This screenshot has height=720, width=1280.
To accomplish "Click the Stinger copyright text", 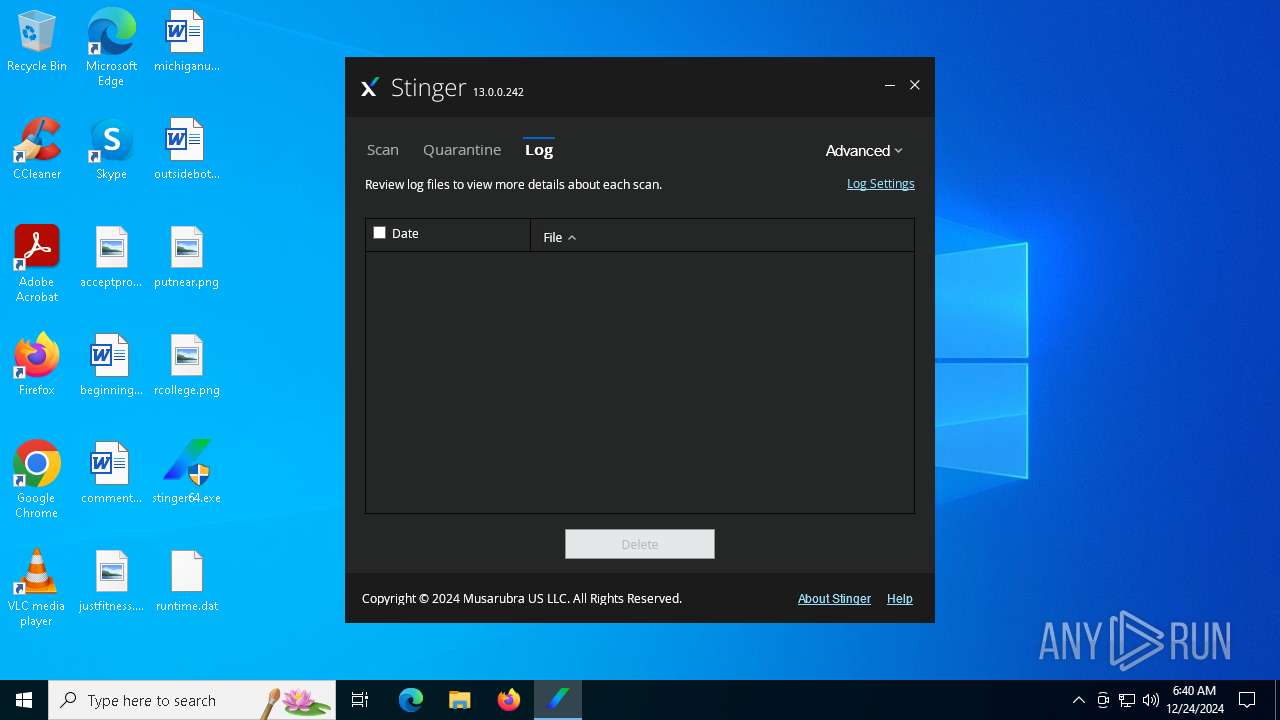I will pyautogui.click(x=522, y=599).
